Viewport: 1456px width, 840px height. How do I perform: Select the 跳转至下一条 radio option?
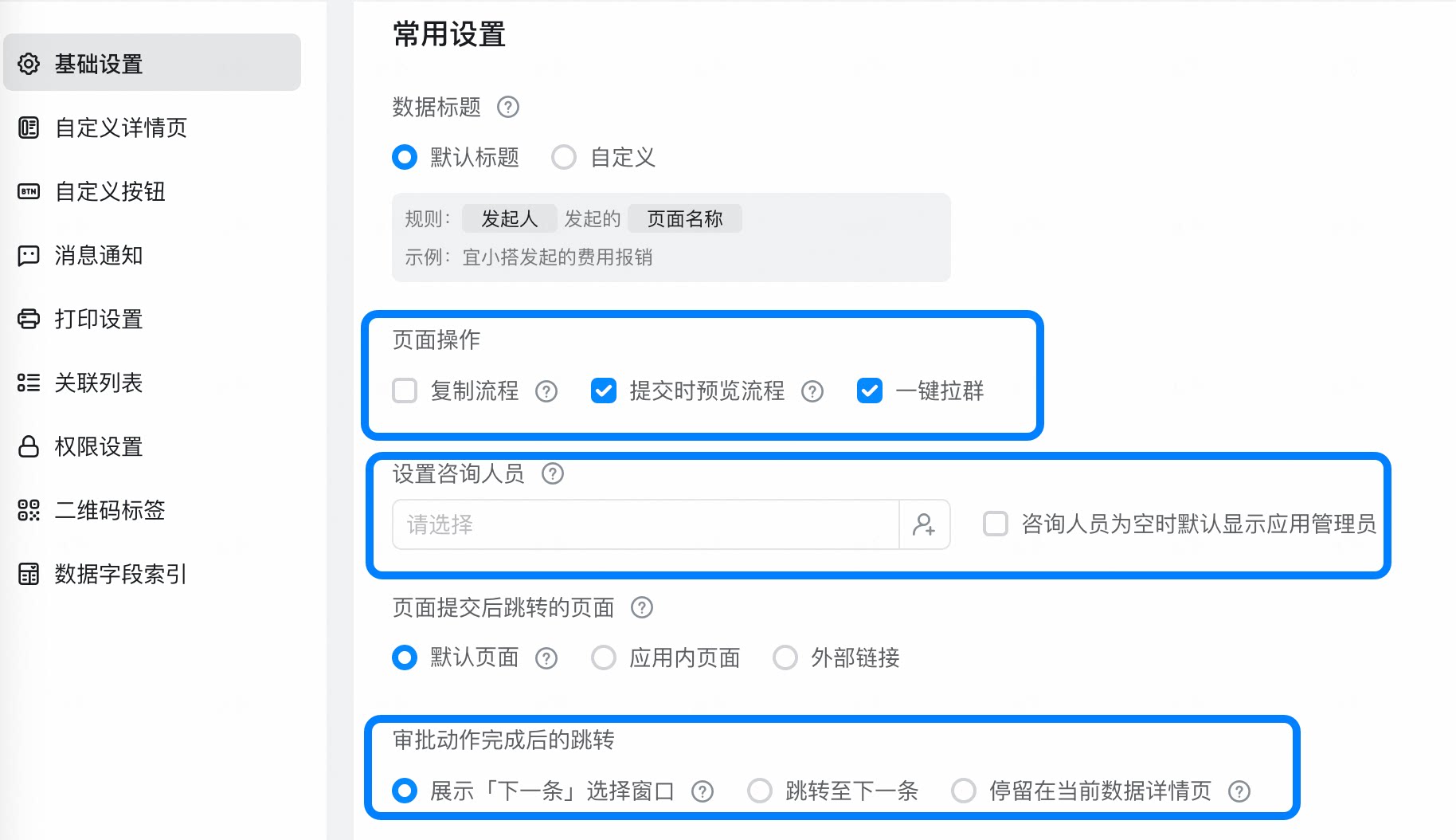tap(760, 791)
